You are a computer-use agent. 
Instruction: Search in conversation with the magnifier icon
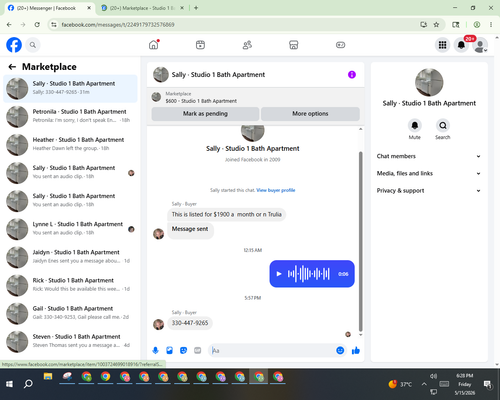(443, 125)
